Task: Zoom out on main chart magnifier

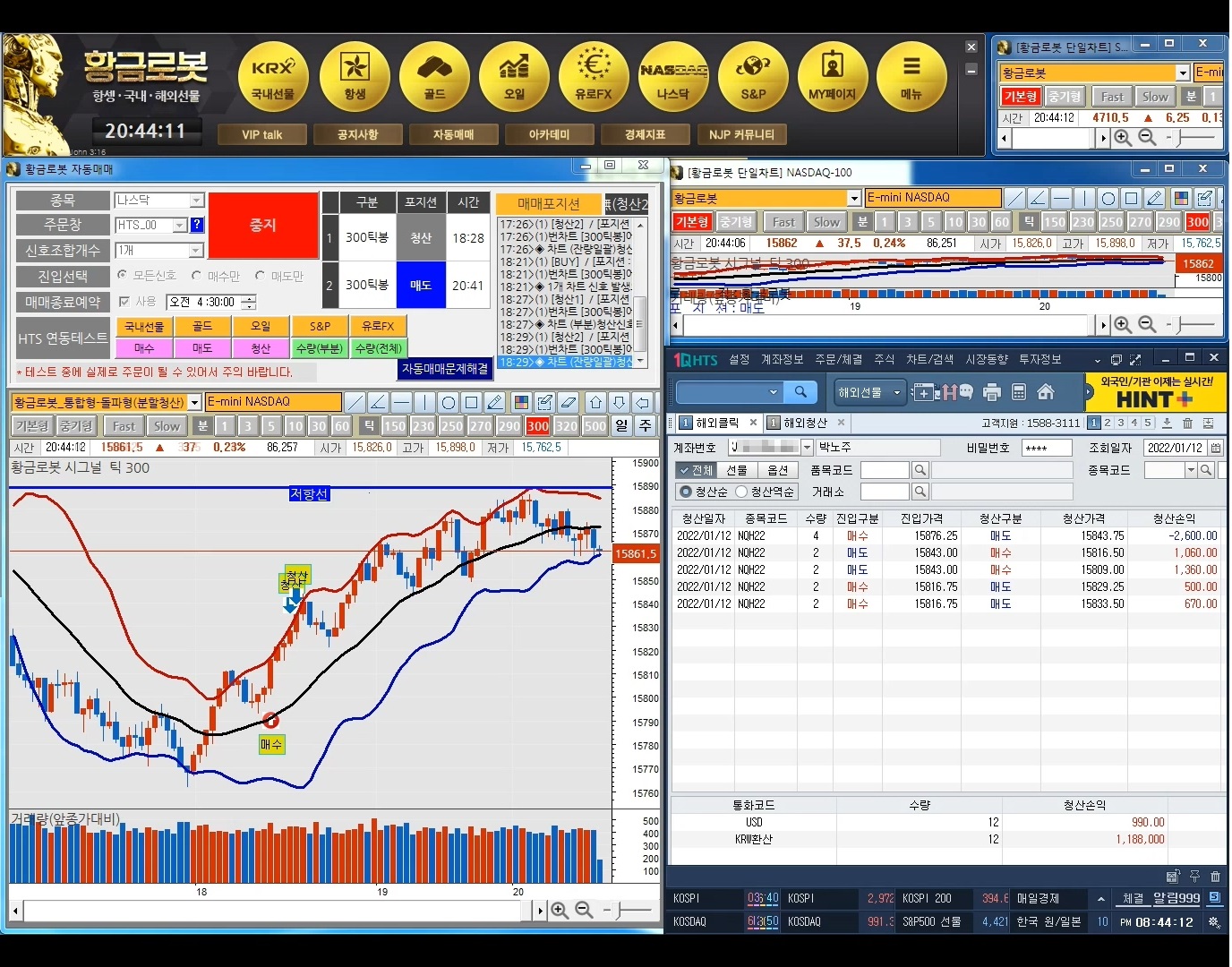Action: [x=584, y=911]
